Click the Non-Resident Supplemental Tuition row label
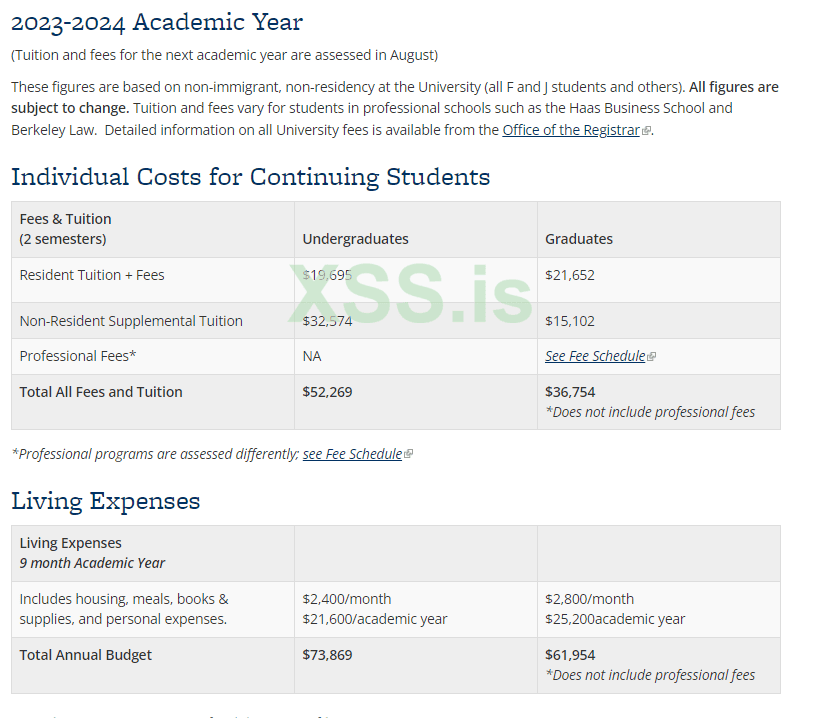The height and width of the screenshot is (718, 820). [131, 321]
